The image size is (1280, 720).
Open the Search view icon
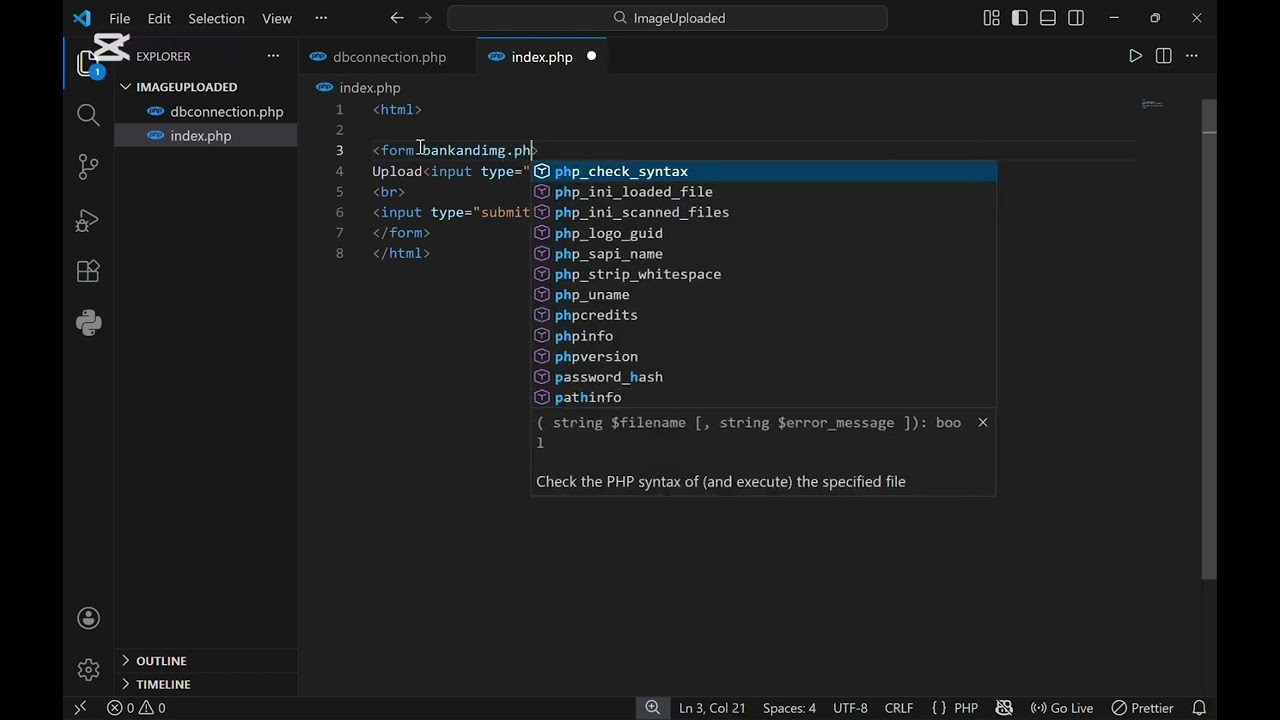click(x=88, y=115)
